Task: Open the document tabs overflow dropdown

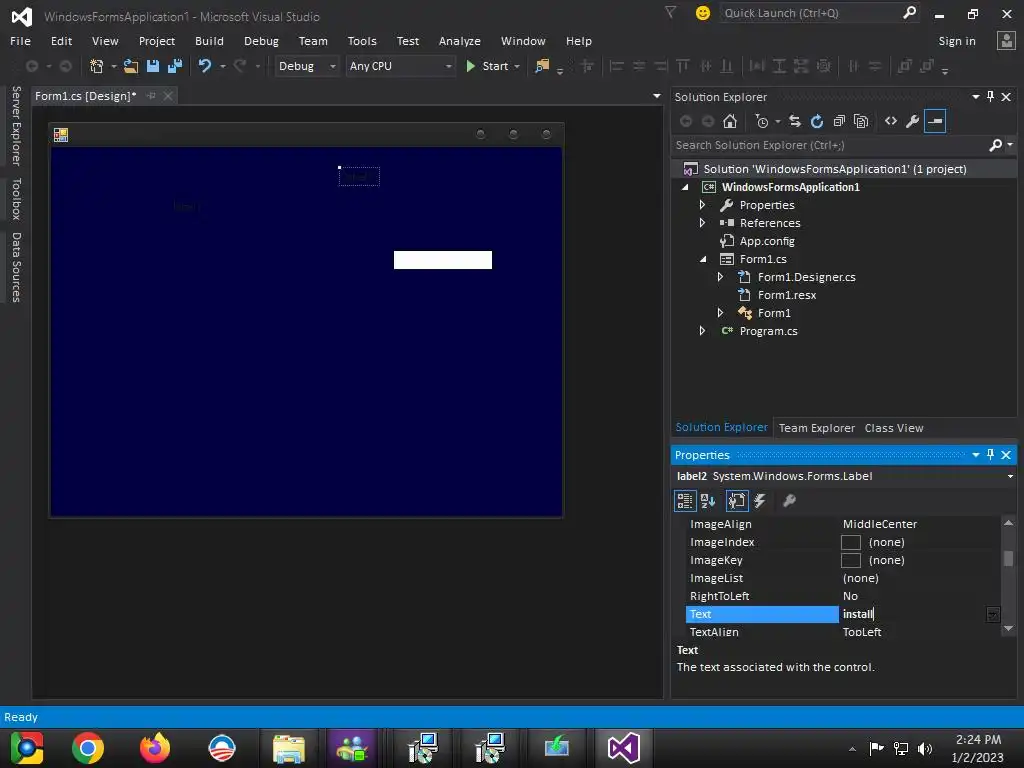Action: (x=656, y=96)
